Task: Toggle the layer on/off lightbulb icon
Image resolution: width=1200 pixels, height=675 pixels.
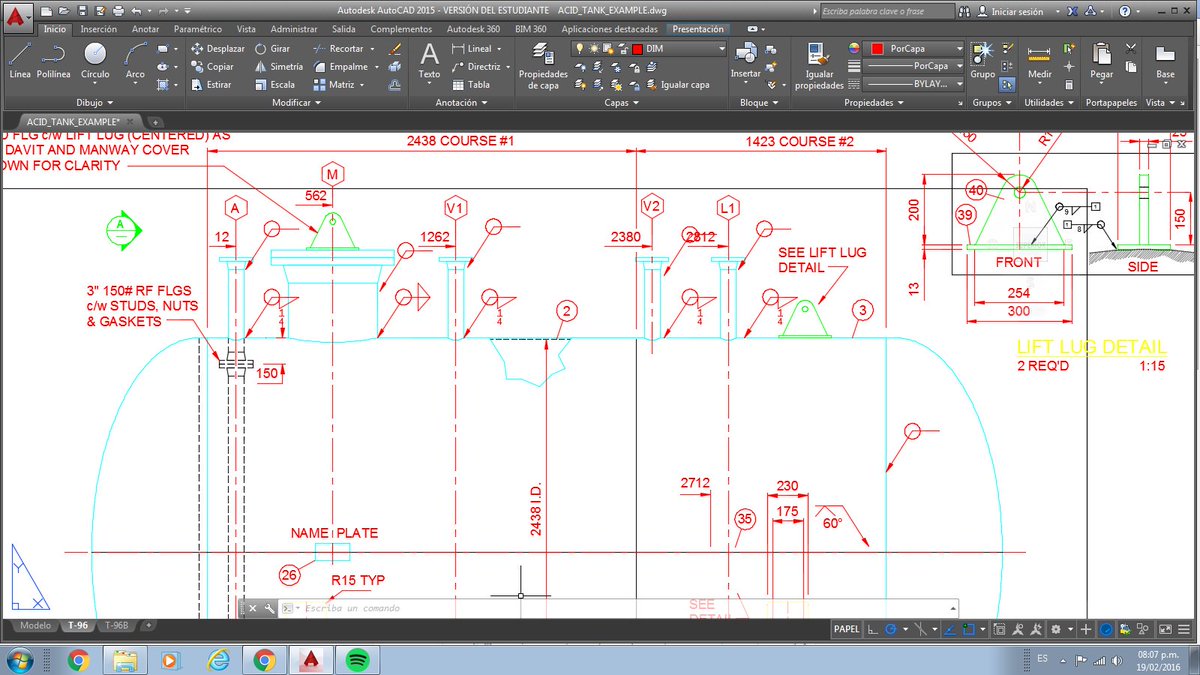Action: tap(578, 48)
